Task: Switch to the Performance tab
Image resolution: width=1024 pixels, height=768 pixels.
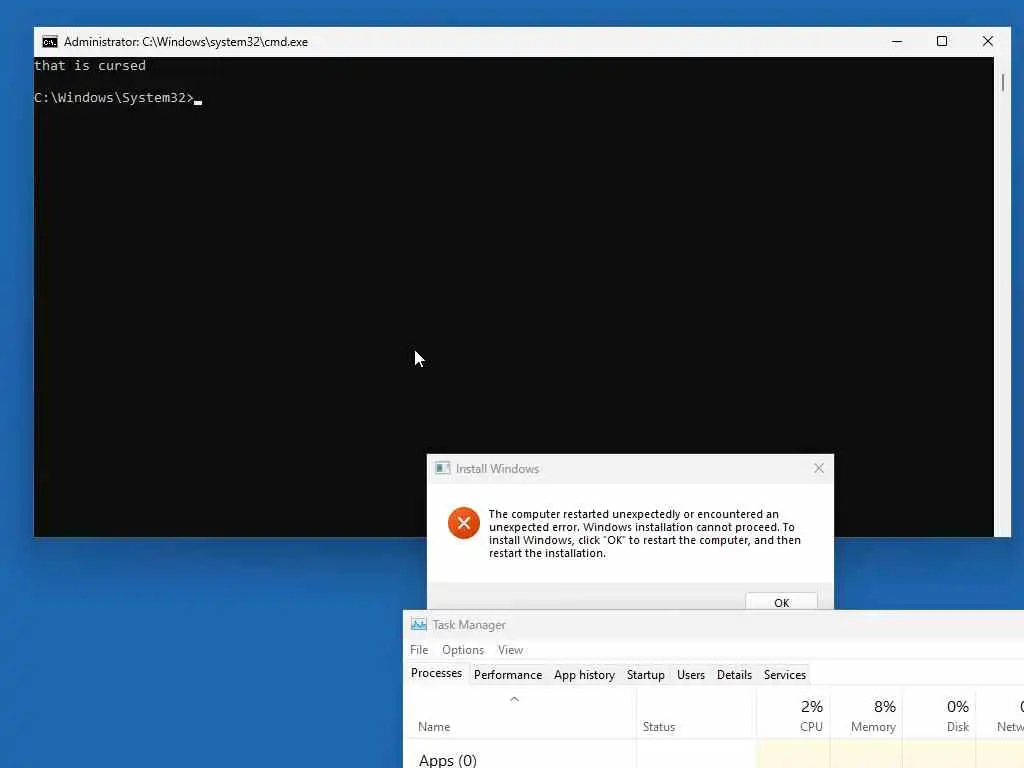Action: point(508,675)
